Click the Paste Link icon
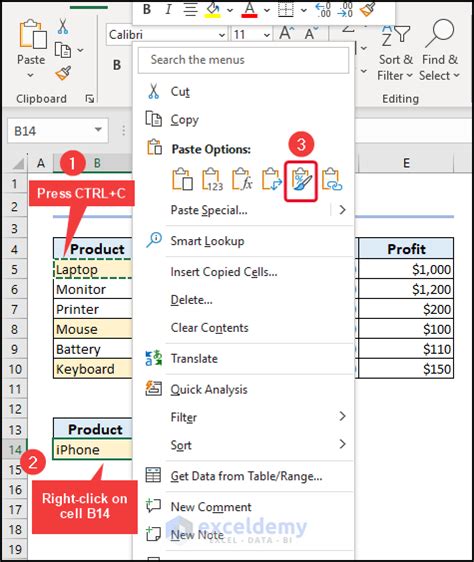Image resolution: width=474 pixels, height=562 pixels. point(332,179)
